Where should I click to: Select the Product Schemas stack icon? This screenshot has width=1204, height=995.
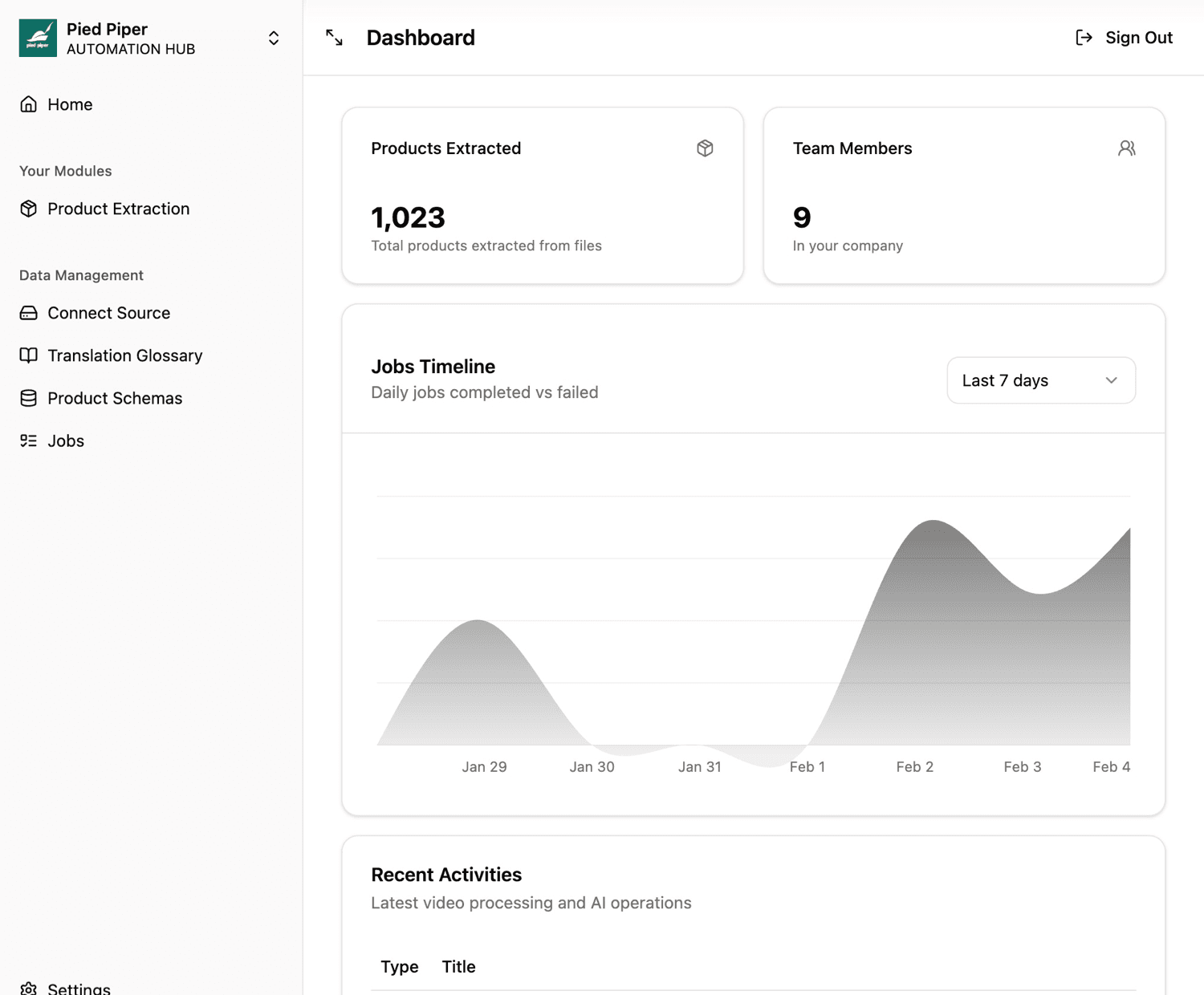pyautogui.click(x=28, y=398)
